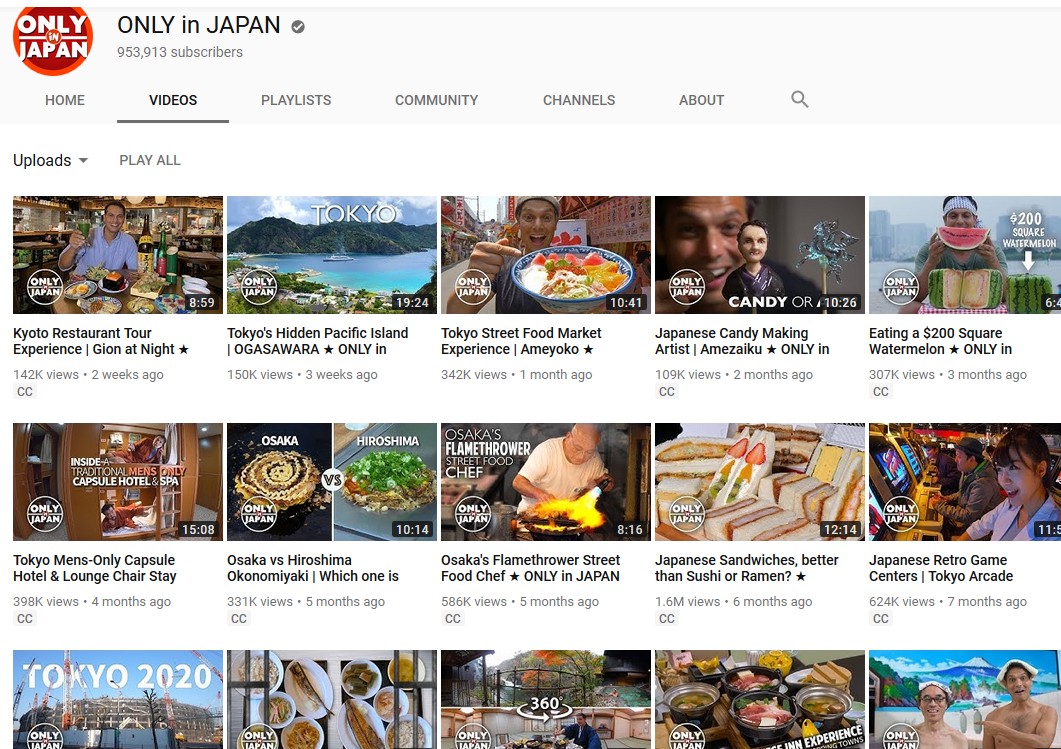Click the ONLY in JAPAN channel avatar
Viewport: 1061px width, 749px height.
52,39
